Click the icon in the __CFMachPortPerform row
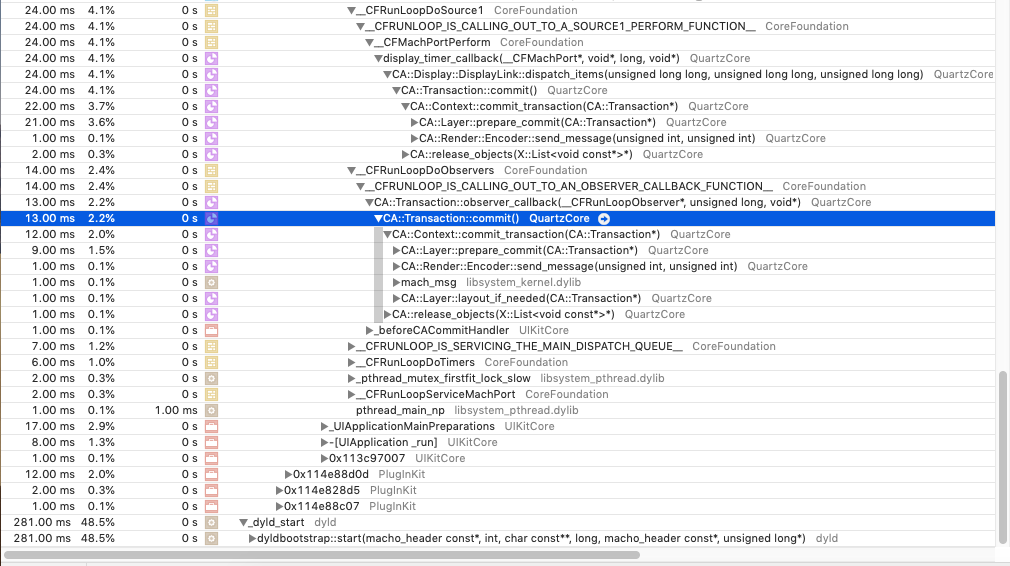Viewport: 1010px width, 566px height. tap(211, 42)
